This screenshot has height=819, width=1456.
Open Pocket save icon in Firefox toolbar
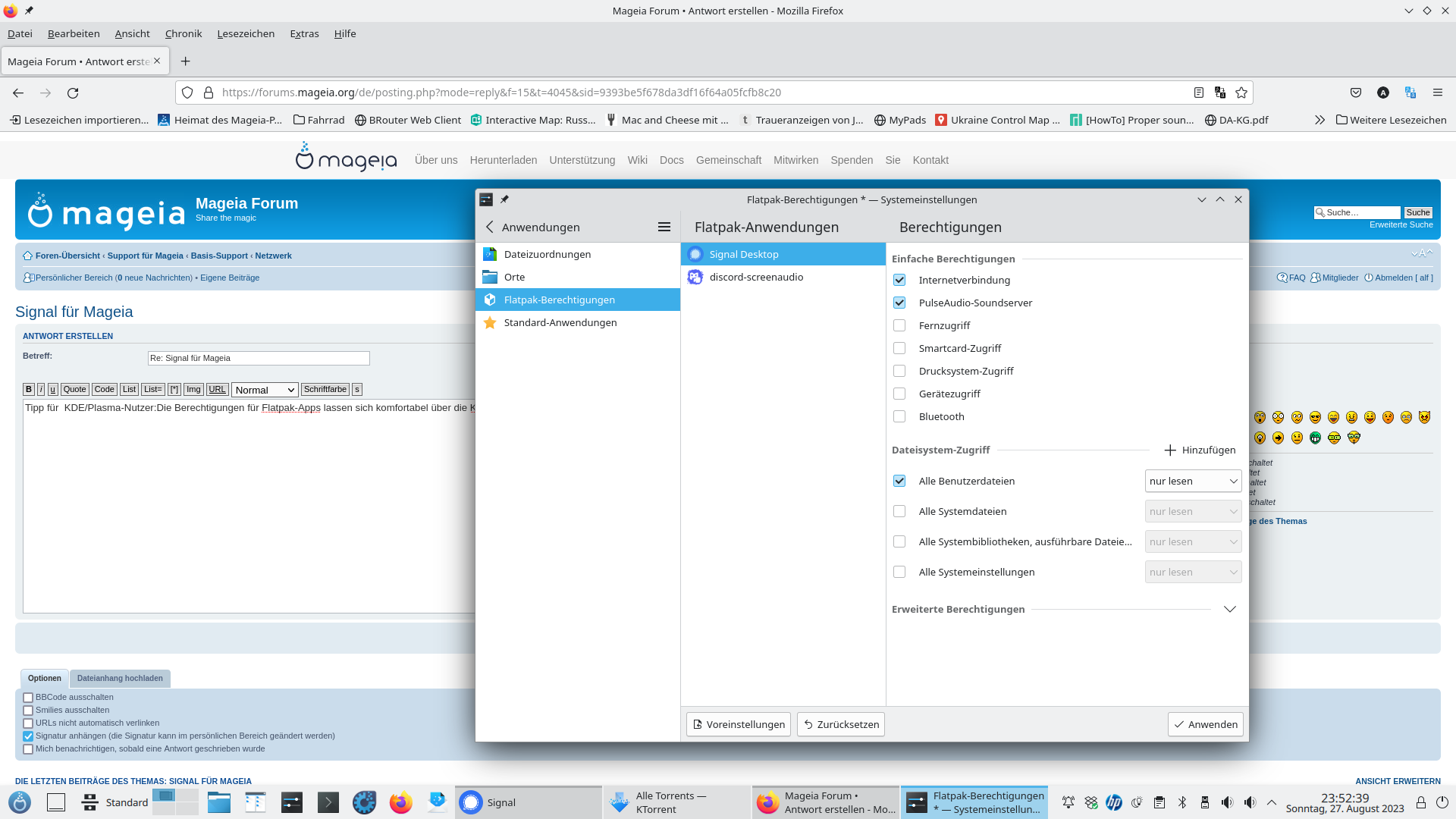pos(1356,93)
